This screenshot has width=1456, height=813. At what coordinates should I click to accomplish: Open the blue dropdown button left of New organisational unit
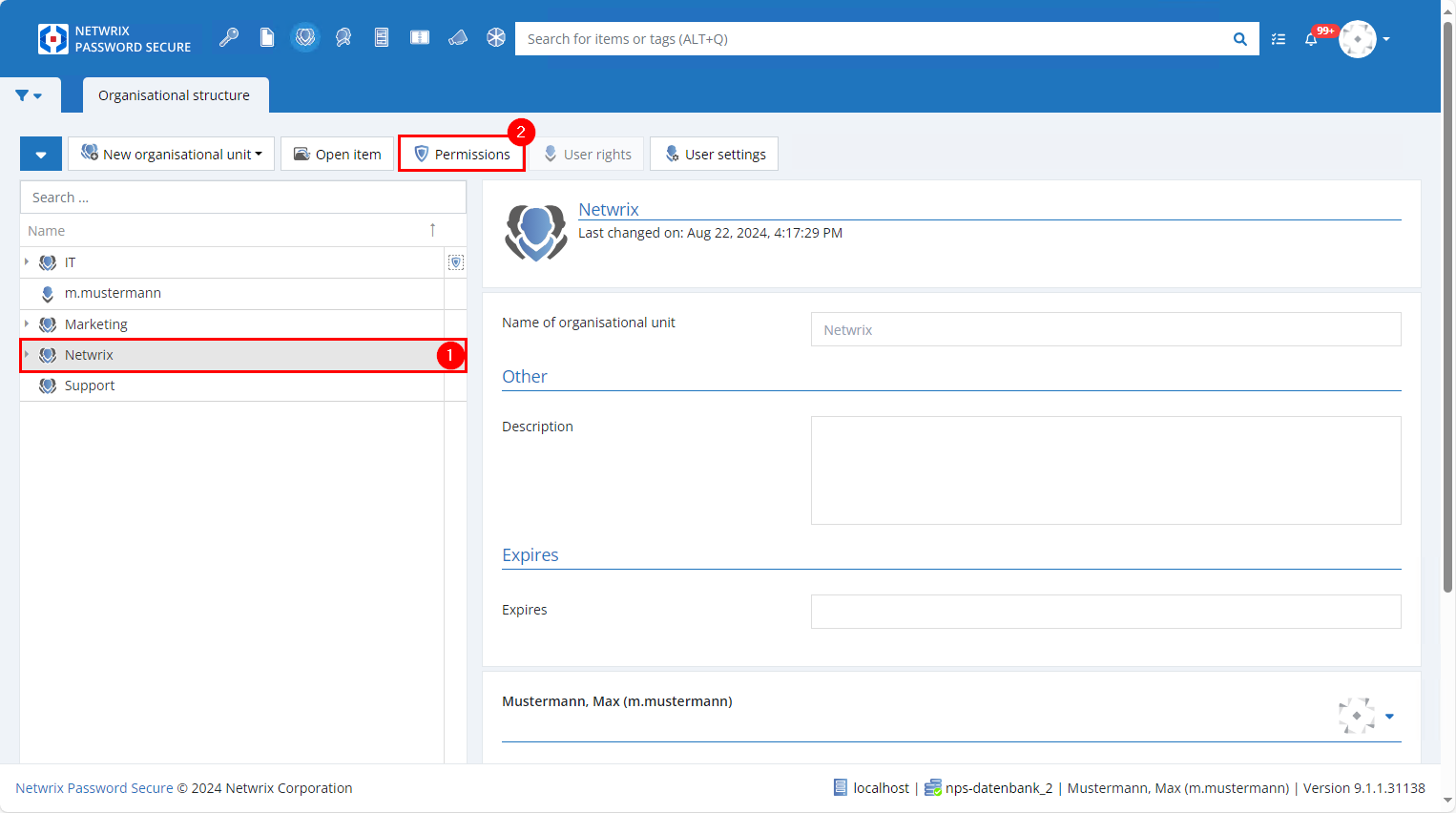point(41,154)
